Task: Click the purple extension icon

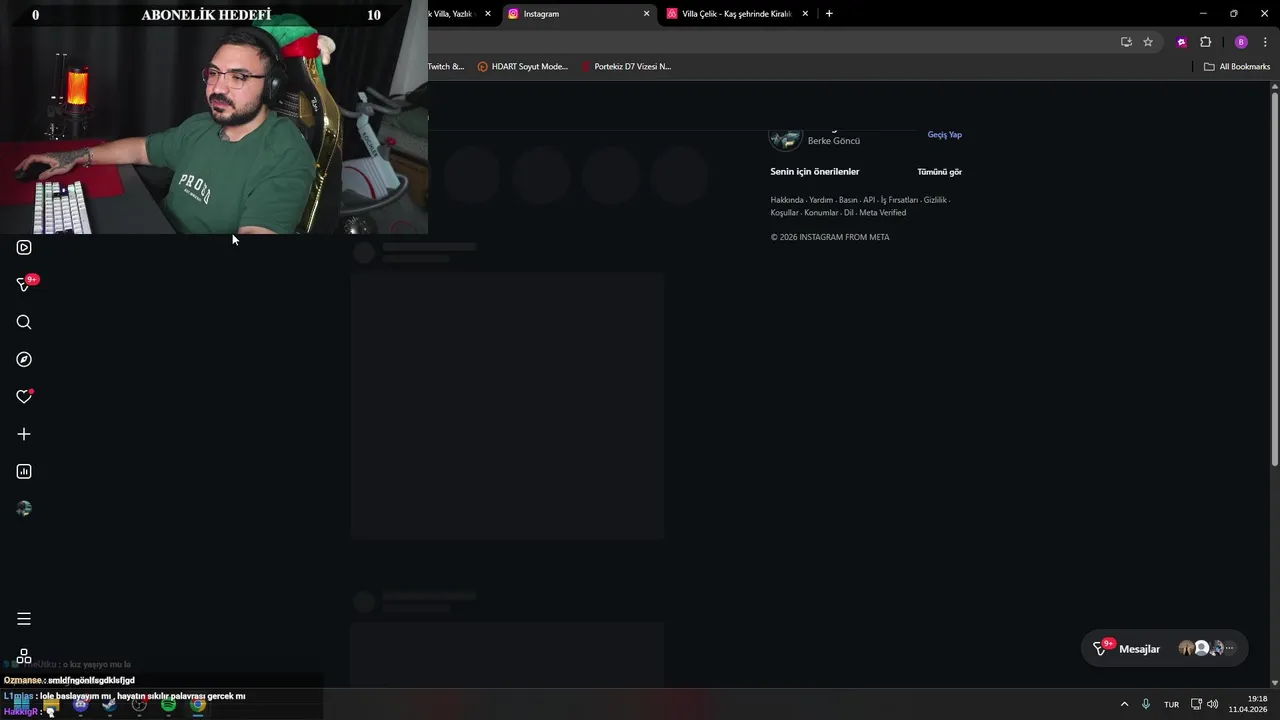Action: pyautogui.click(x=1182, y=42)
